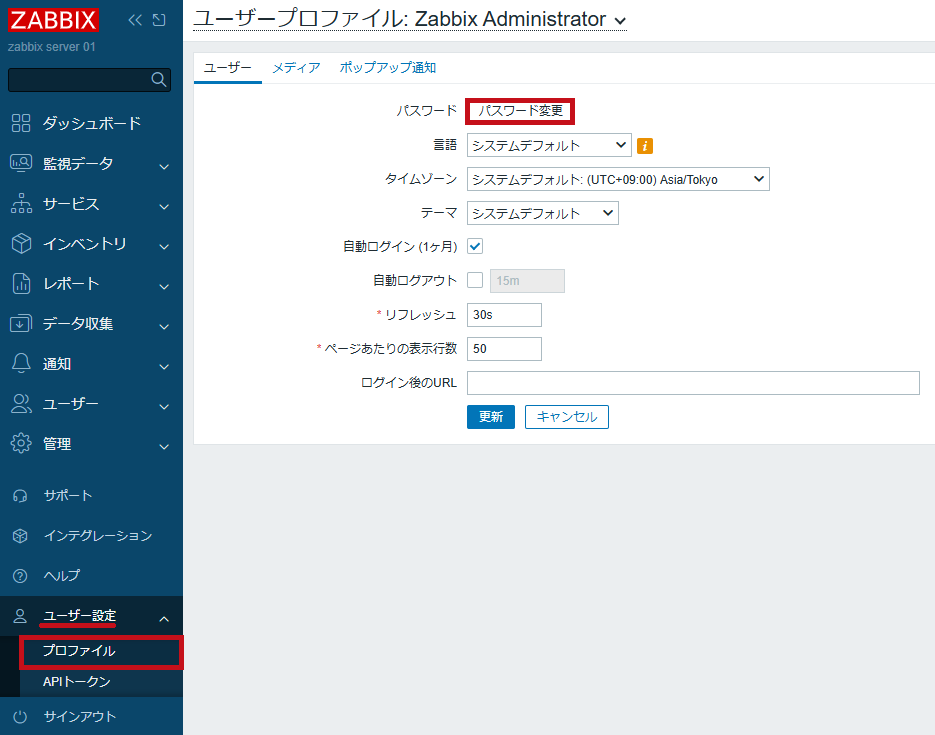Click the 監視データ monitor icon

pyautogui.click(x=21, y=163)
